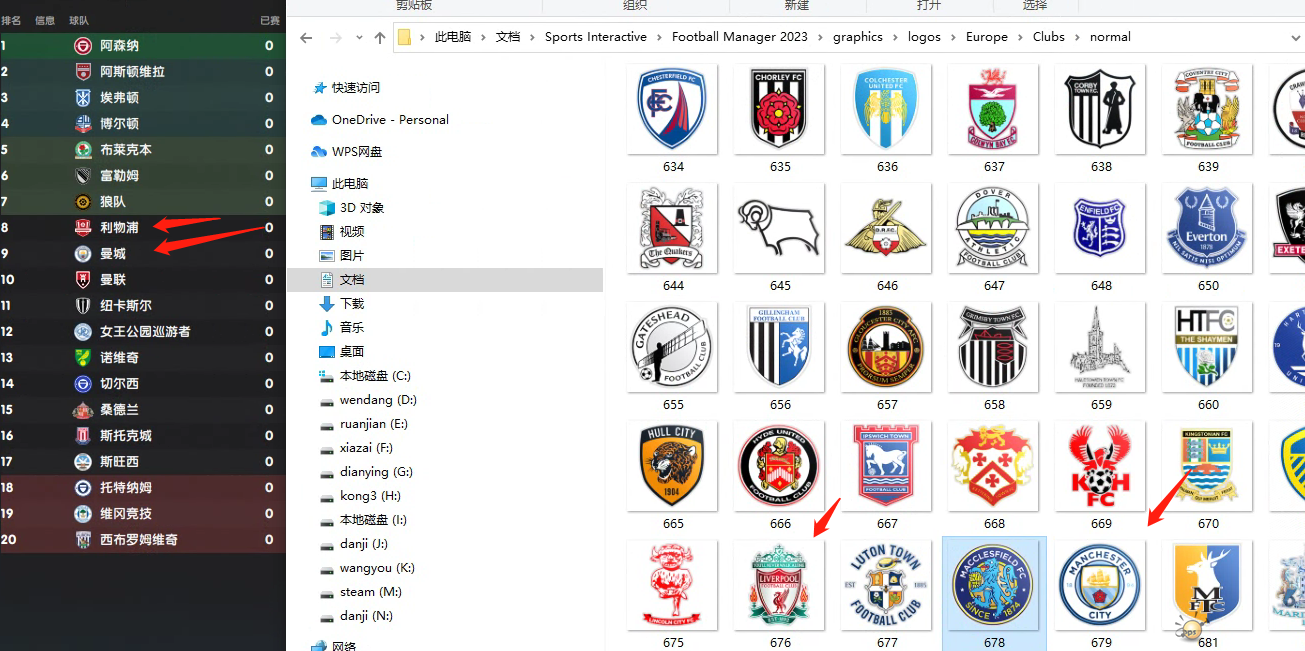Open 本地磁盘 (C:) drive in navigation pane

point(375,376)
